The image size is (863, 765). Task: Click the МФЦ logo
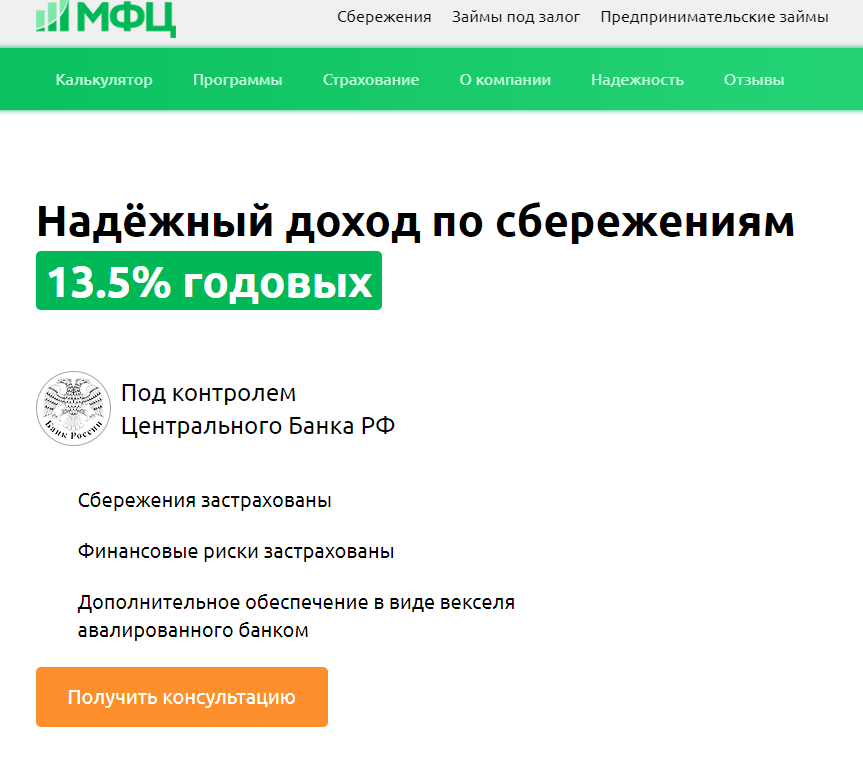[x=106, y=18]
